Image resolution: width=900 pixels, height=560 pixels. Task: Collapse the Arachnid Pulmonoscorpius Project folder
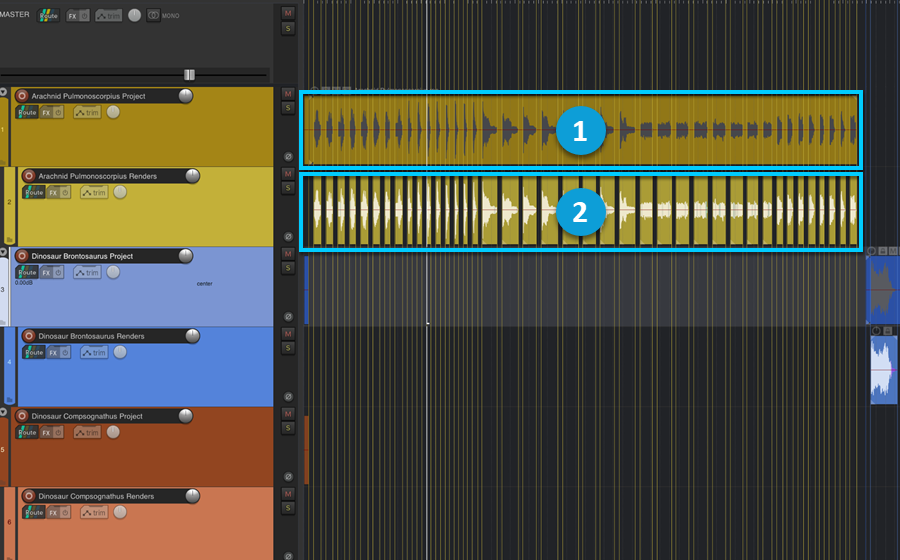point(3,92)
